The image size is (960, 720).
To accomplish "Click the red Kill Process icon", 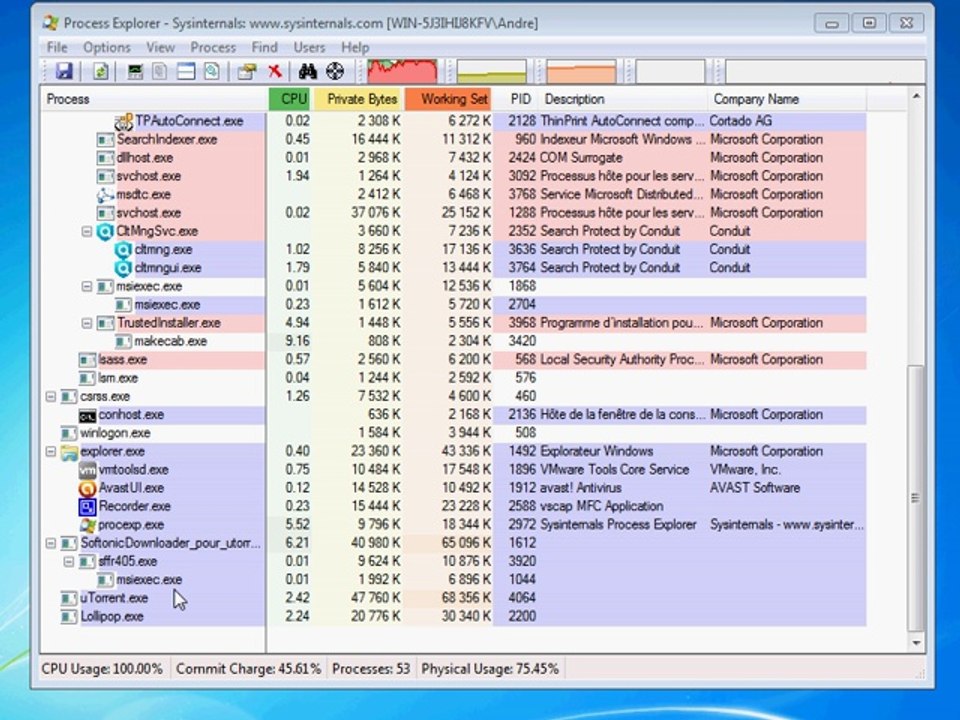I will click(x=275, y=71).
